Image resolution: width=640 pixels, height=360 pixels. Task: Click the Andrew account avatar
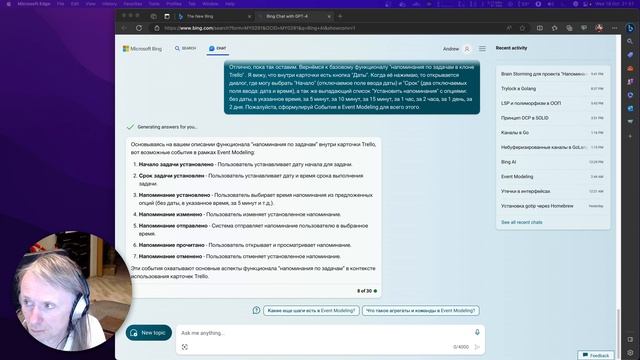(x=467, y=49)
